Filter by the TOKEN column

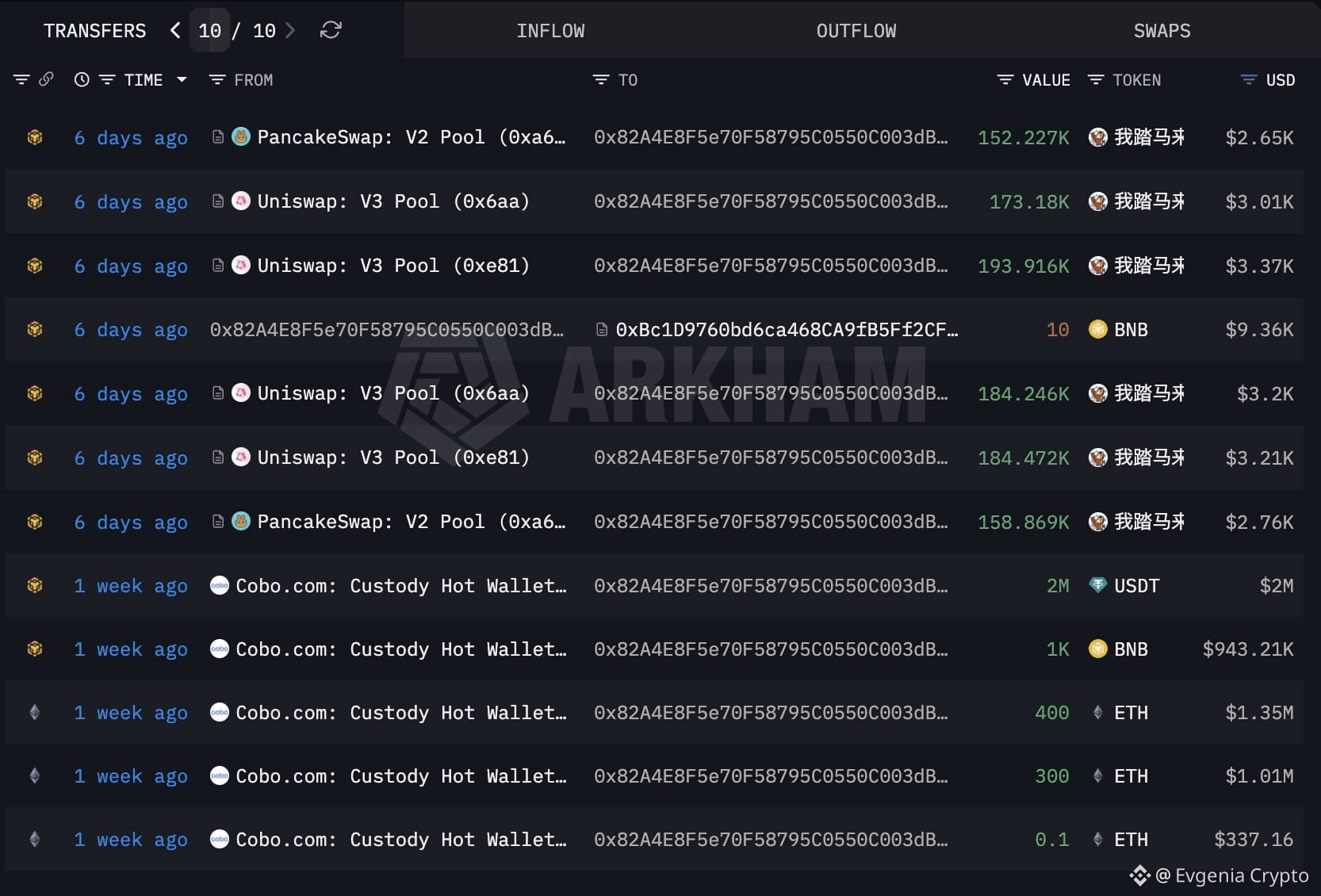(1096, 79)
